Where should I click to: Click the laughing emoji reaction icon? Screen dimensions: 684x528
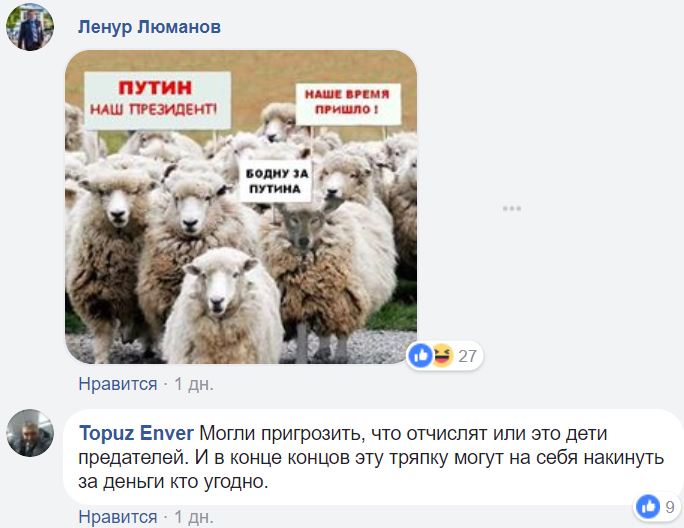443,356
